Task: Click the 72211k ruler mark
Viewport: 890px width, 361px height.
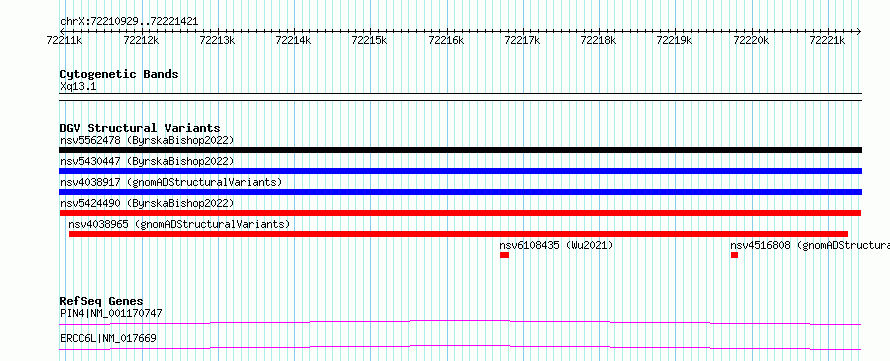Action: [65, 40]
